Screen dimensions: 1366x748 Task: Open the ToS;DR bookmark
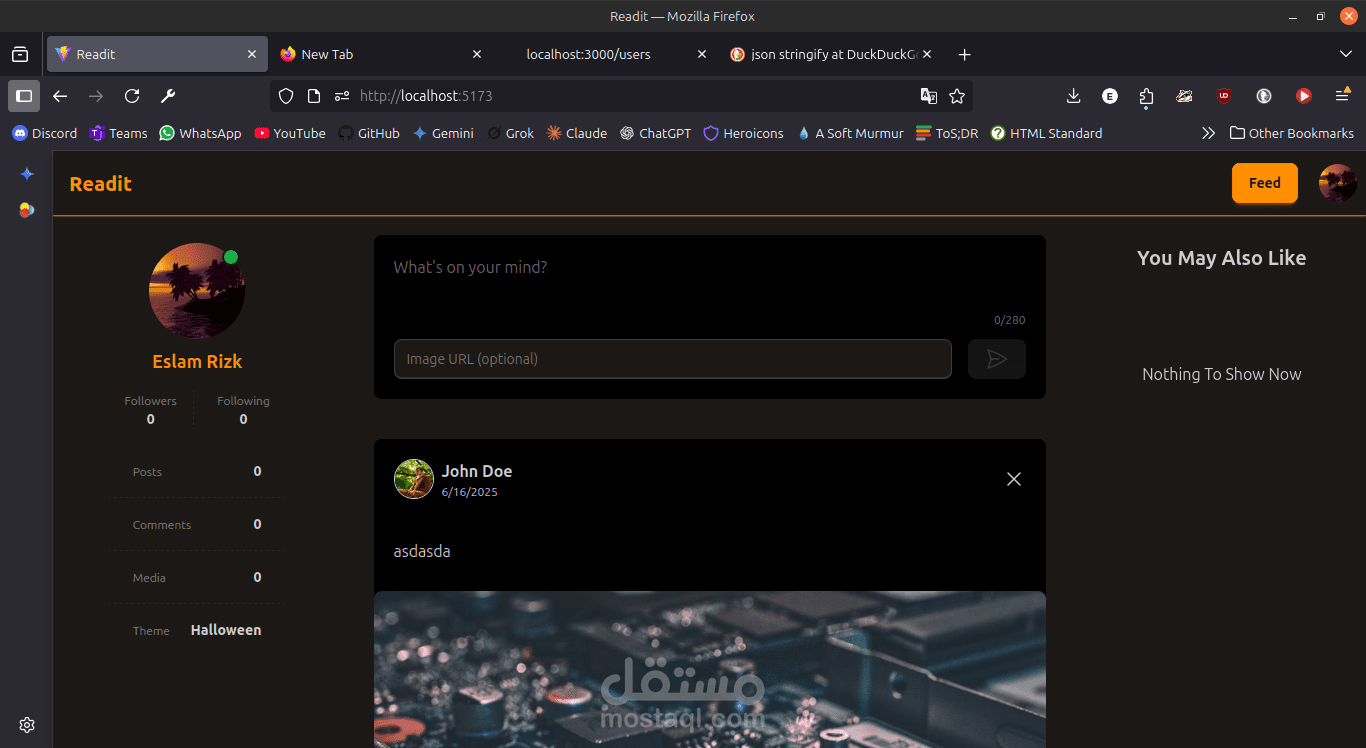click(x=947, y=133)
